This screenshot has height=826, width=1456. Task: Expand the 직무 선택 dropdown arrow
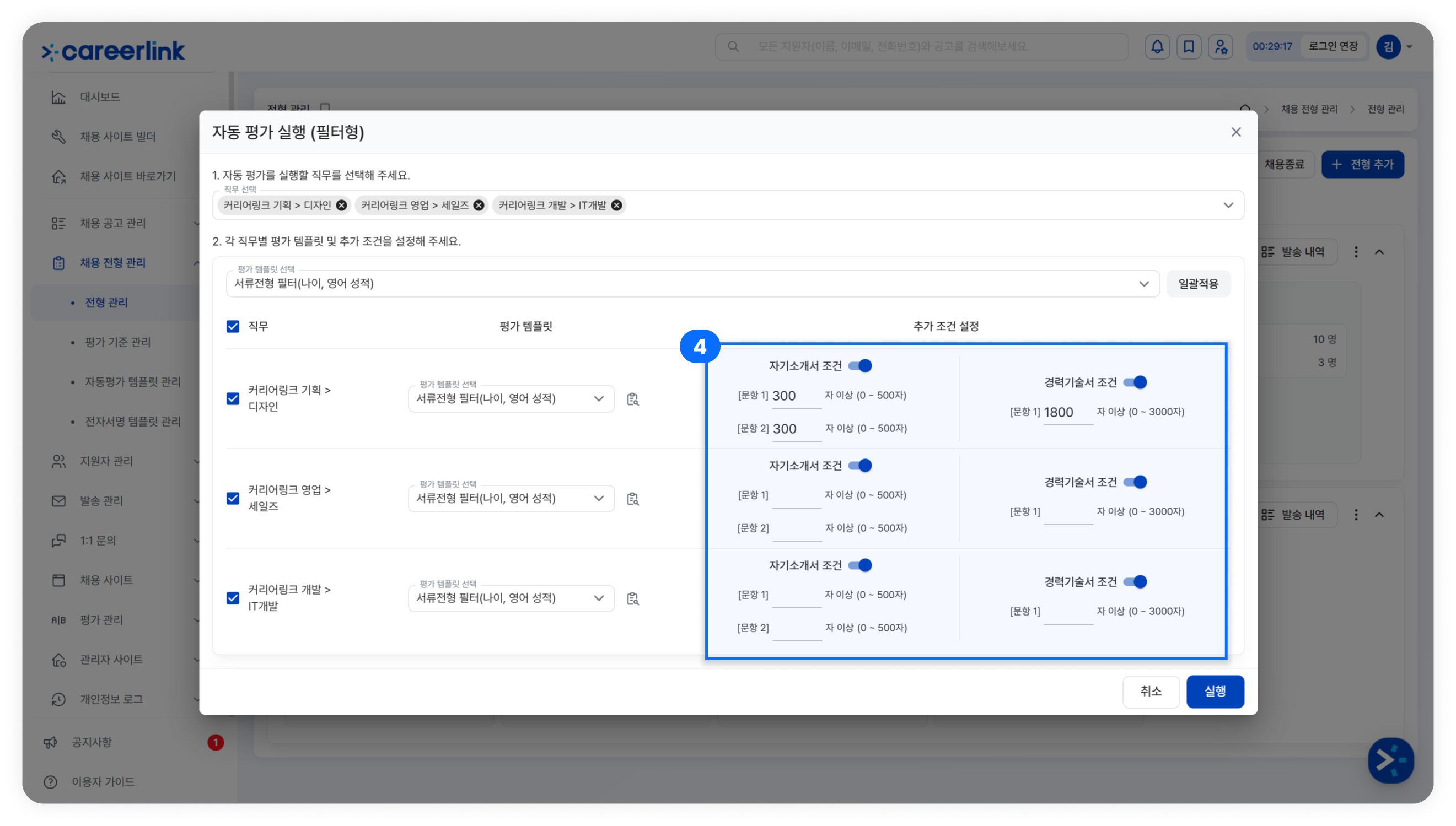pyautogui.click(x=1228, y=206)
